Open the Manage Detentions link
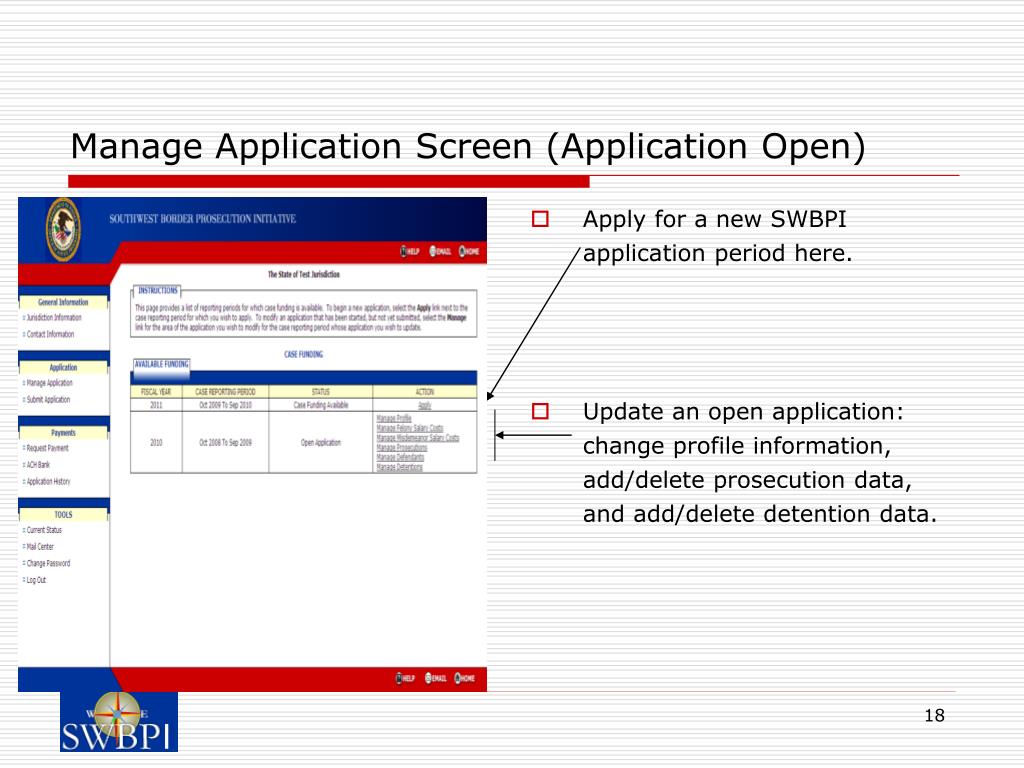The height and width of the screenshot is (768, 1024). 400,467
